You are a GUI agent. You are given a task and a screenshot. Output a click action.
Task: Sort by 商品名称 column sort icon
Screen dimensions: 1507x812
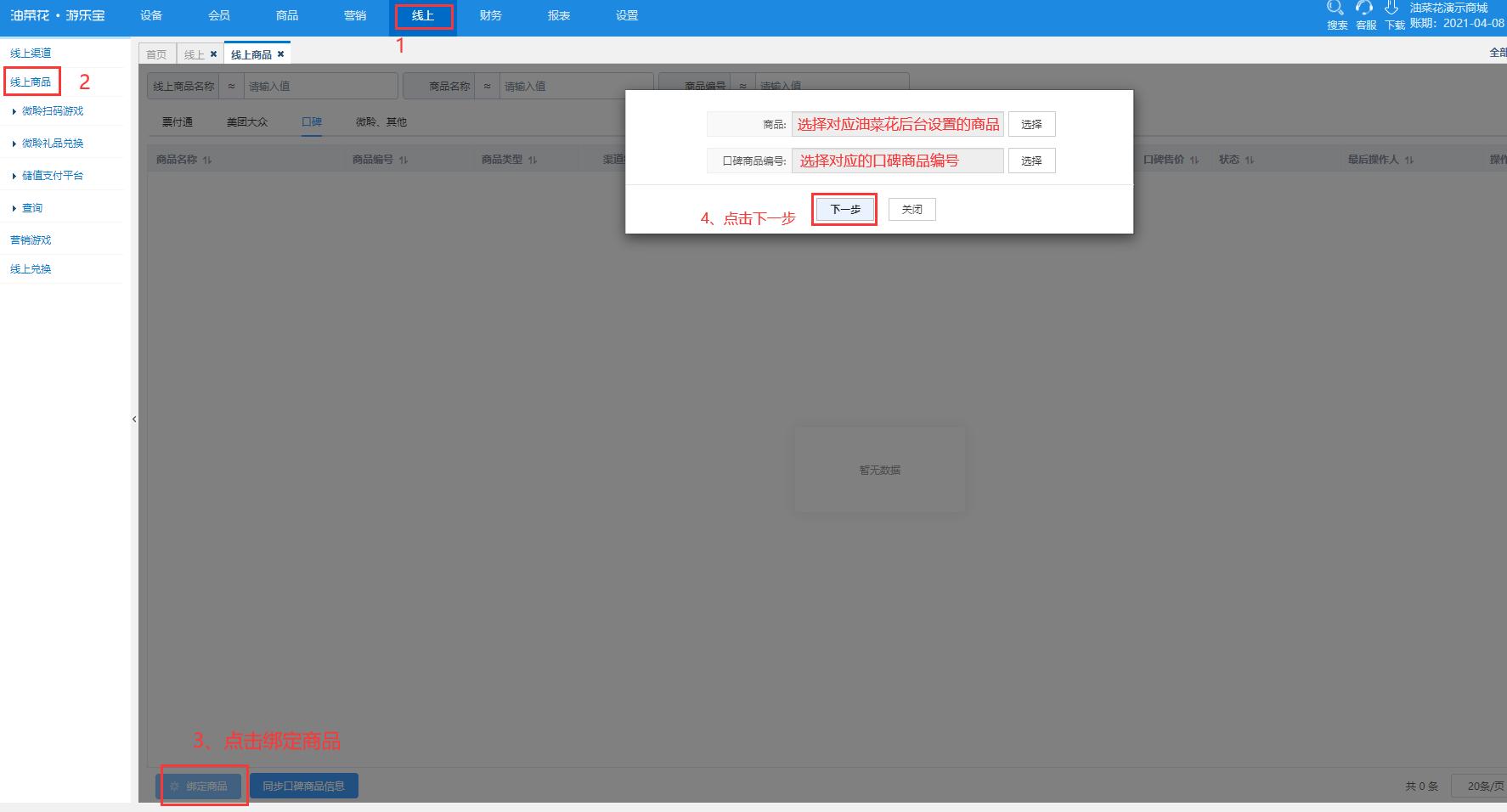207,160
